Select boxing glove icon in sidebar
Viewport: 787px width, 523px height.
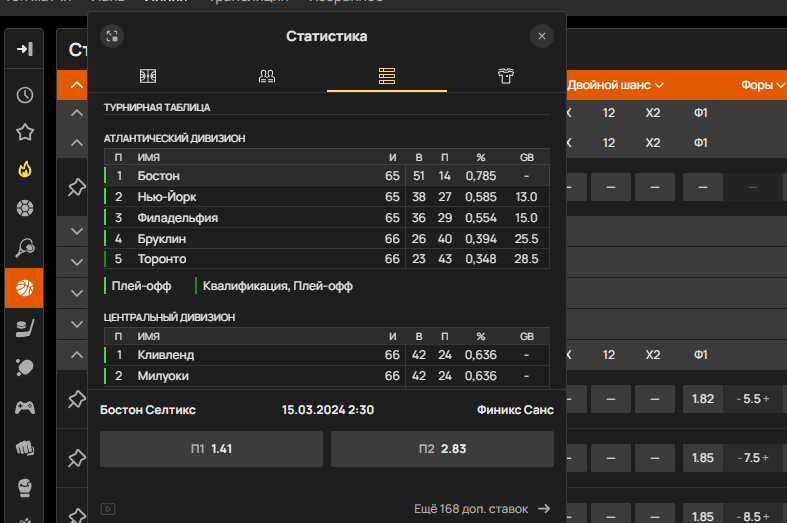coord(25,487)
